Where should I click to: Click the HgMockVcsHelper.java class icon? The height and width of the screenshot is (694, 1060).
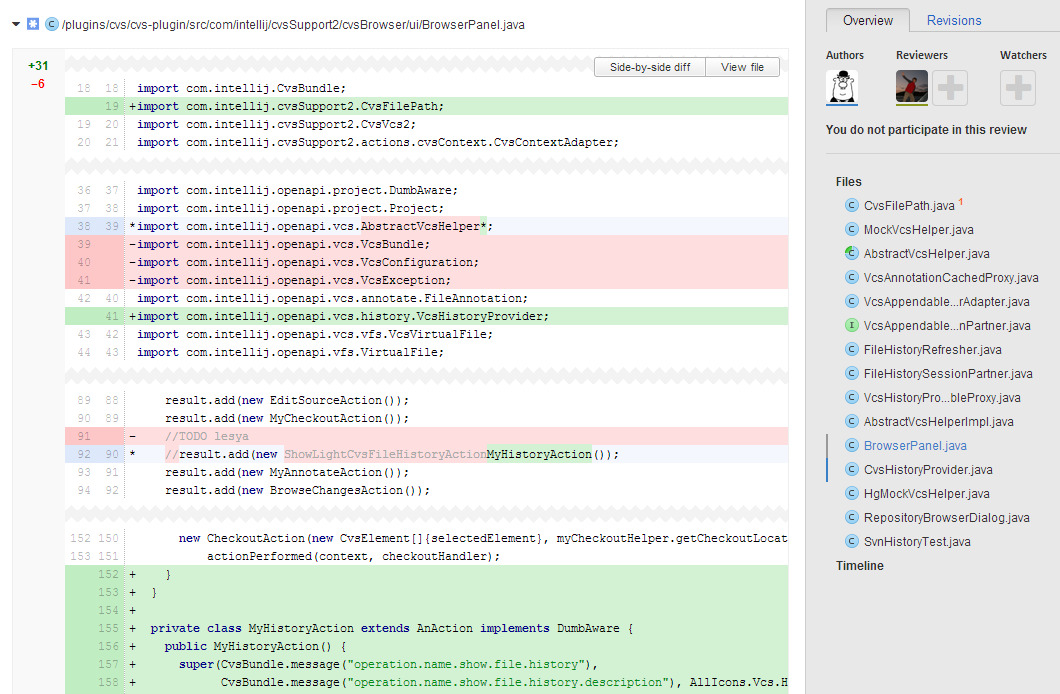click(852, 494)
